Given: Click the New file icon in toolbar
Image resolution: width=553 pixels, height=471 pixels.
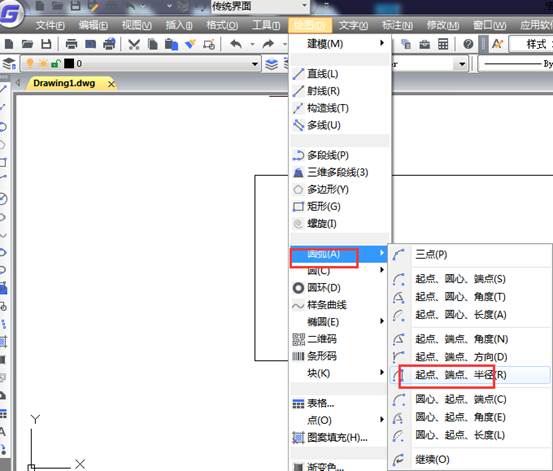Looking at the screenshot, I should pyautogui.click(x=9, y=44).
